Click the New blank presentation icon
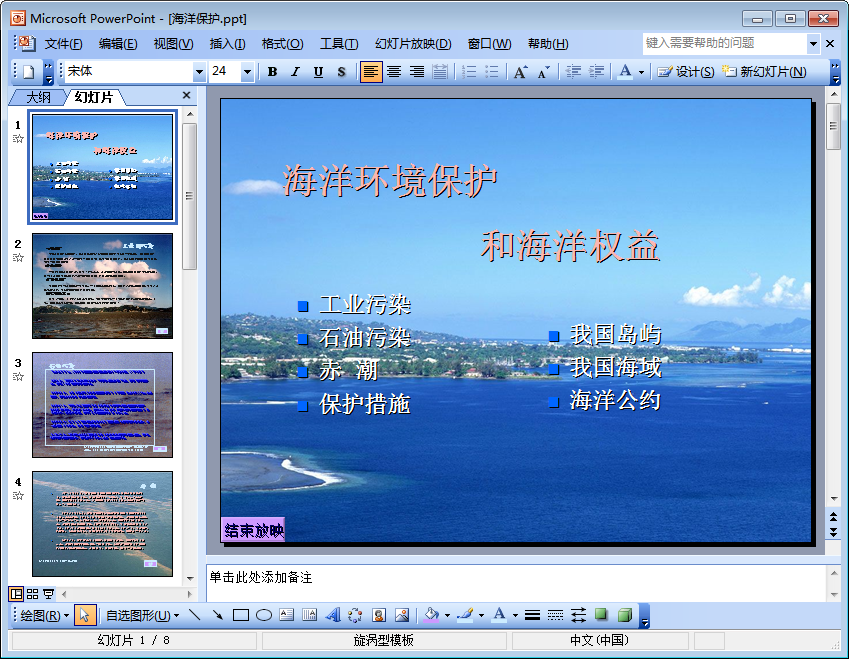This screenshot has width=849, height=659. click(29, 71)
